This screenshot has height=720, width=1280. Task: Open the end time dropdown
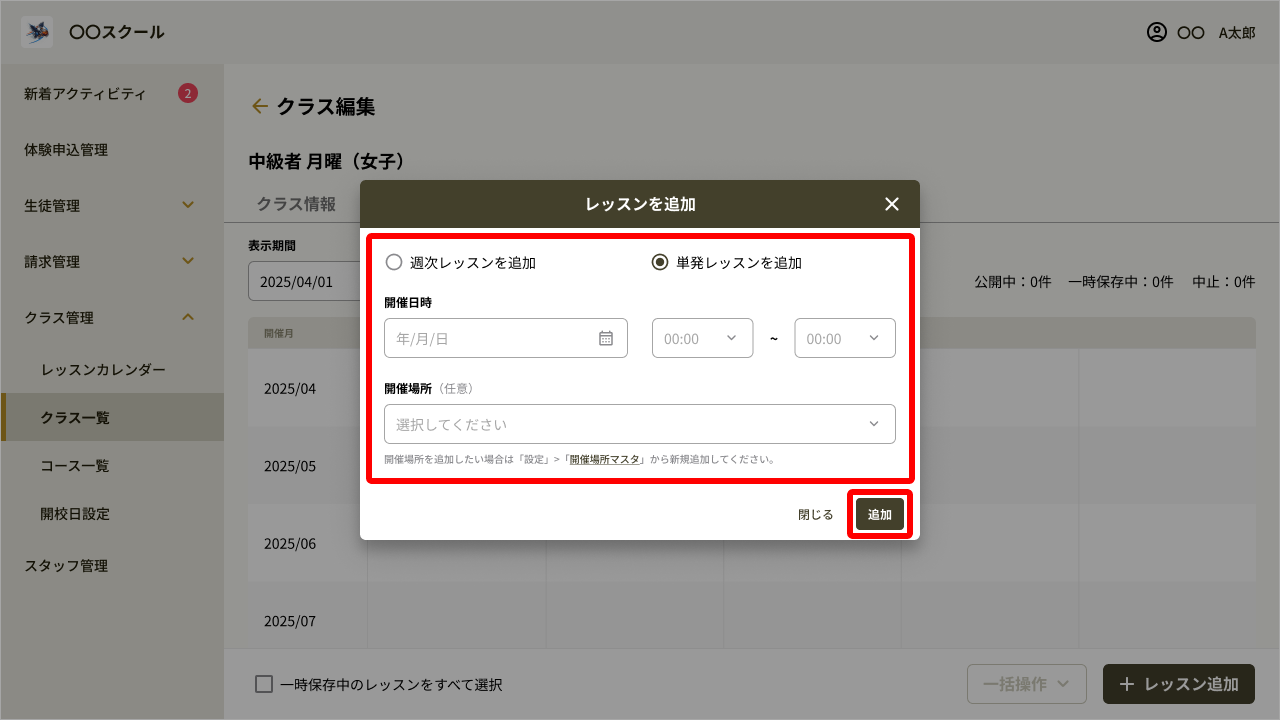(x=845, y=338)
